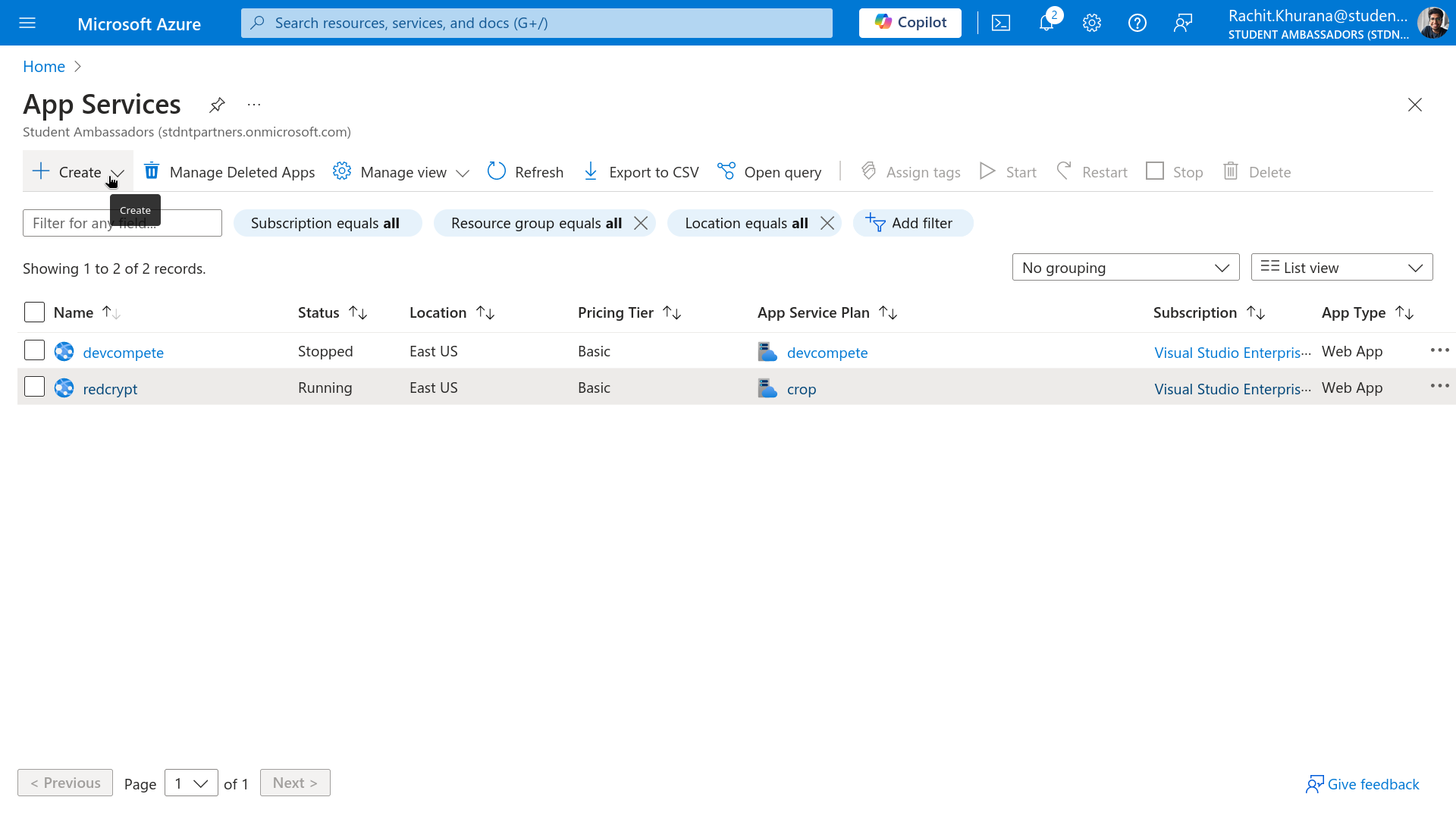Open the Refresh icon to reload app list
The width and height of the screenshot is (1456, 819).
tap(497, 171)
